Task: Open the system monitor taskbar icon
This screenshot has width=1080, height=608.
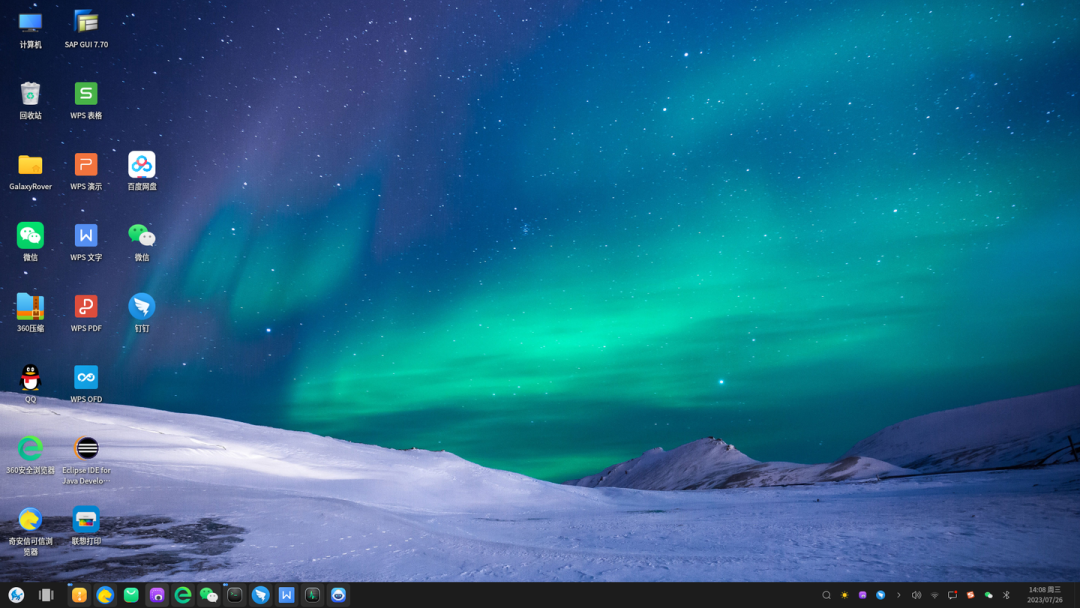Action: [312, 595]
